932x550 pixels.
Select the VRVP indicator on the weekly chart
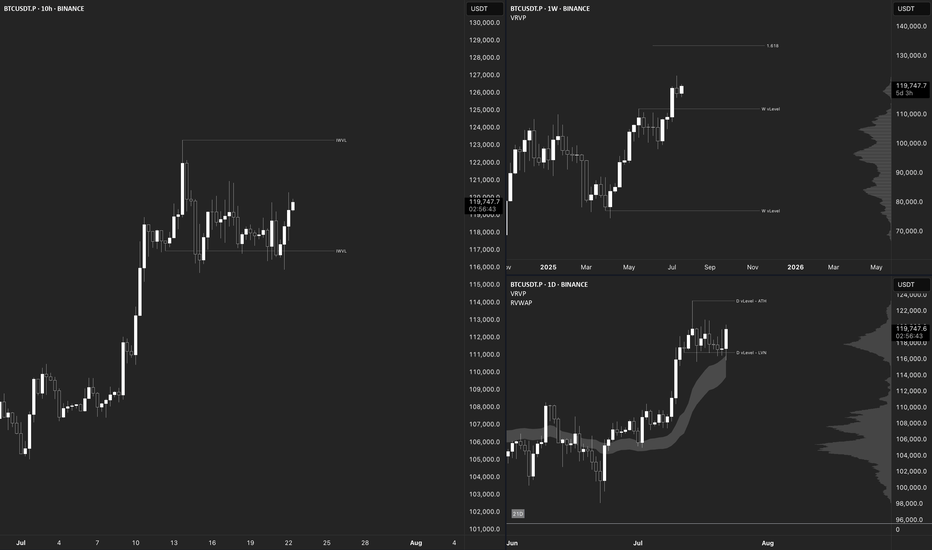click(518, 18)
